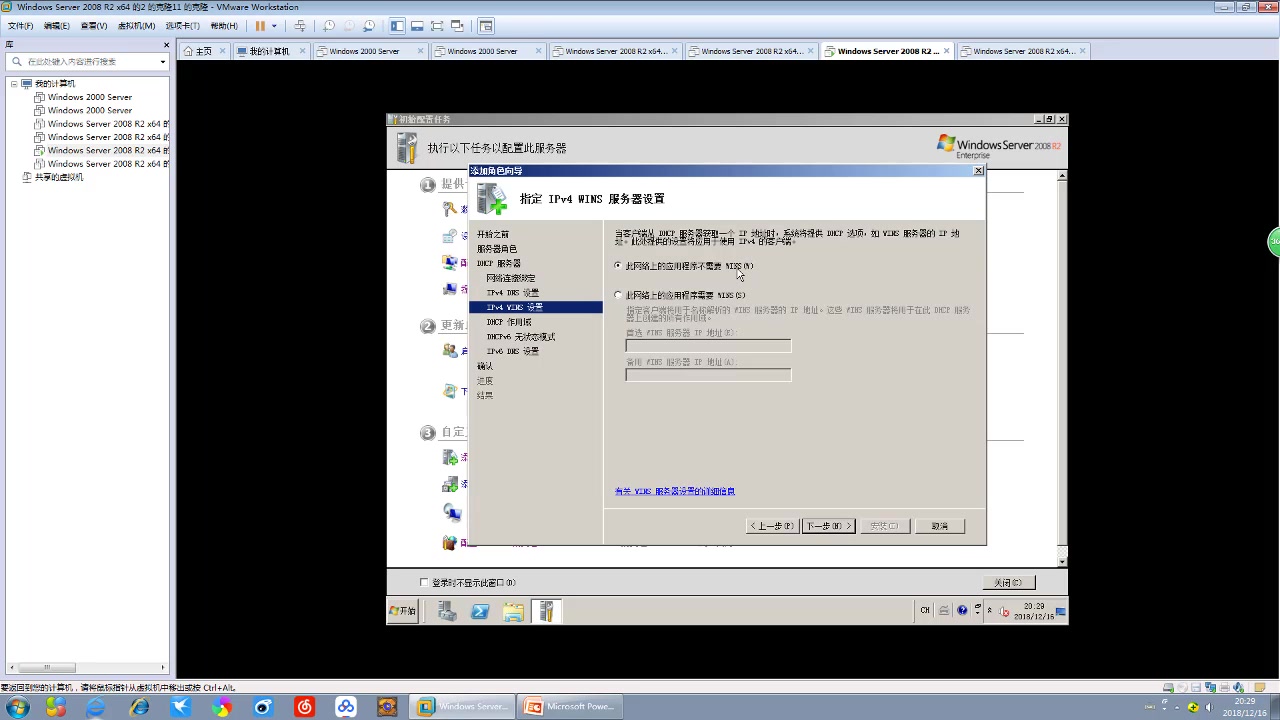Click the guest 开始 Start button

pyautogui.click(x=402, y=611)
